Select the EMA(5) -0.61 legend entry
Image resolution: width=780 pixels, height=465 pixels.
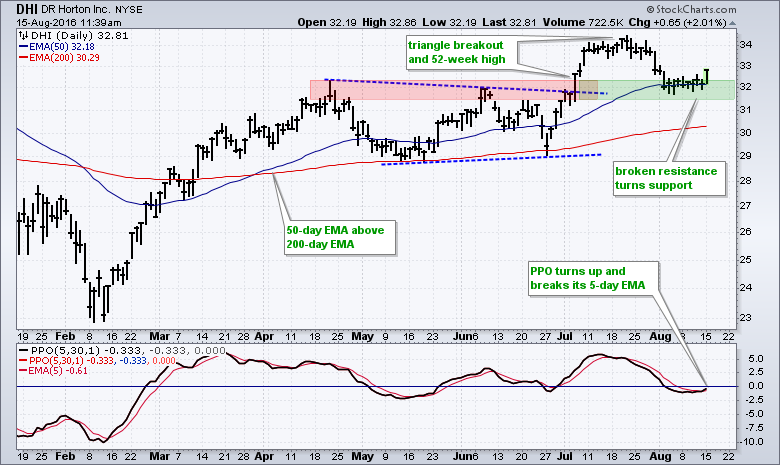(x=53, y=371)
